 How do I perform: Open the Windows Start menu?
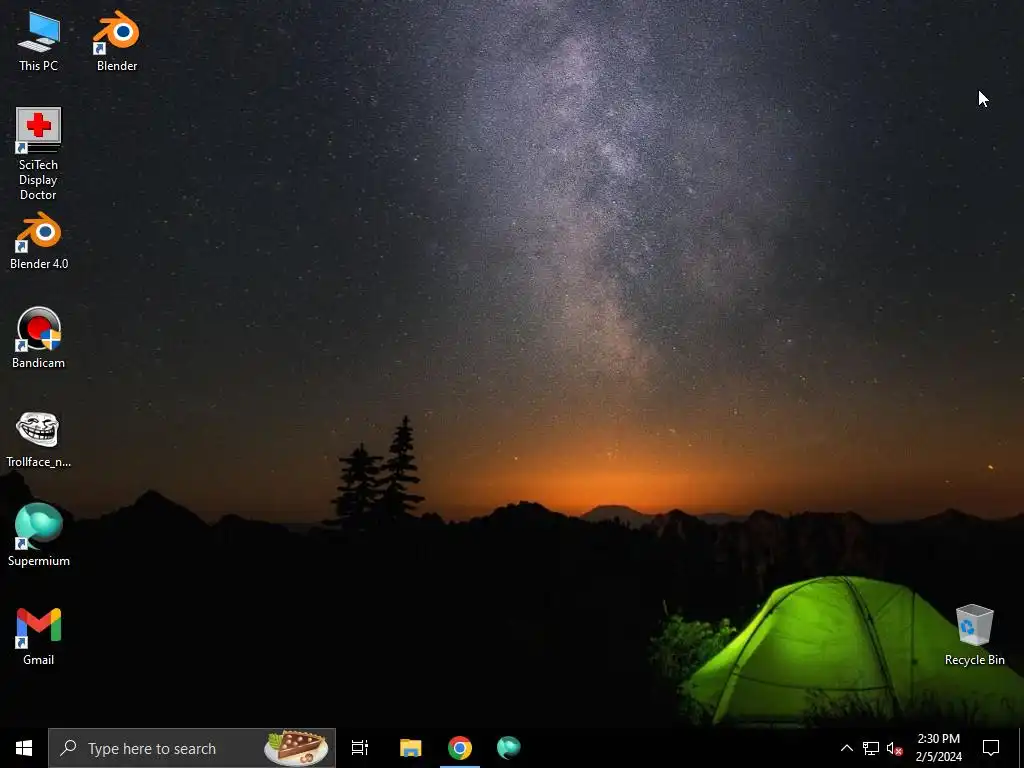24,748
